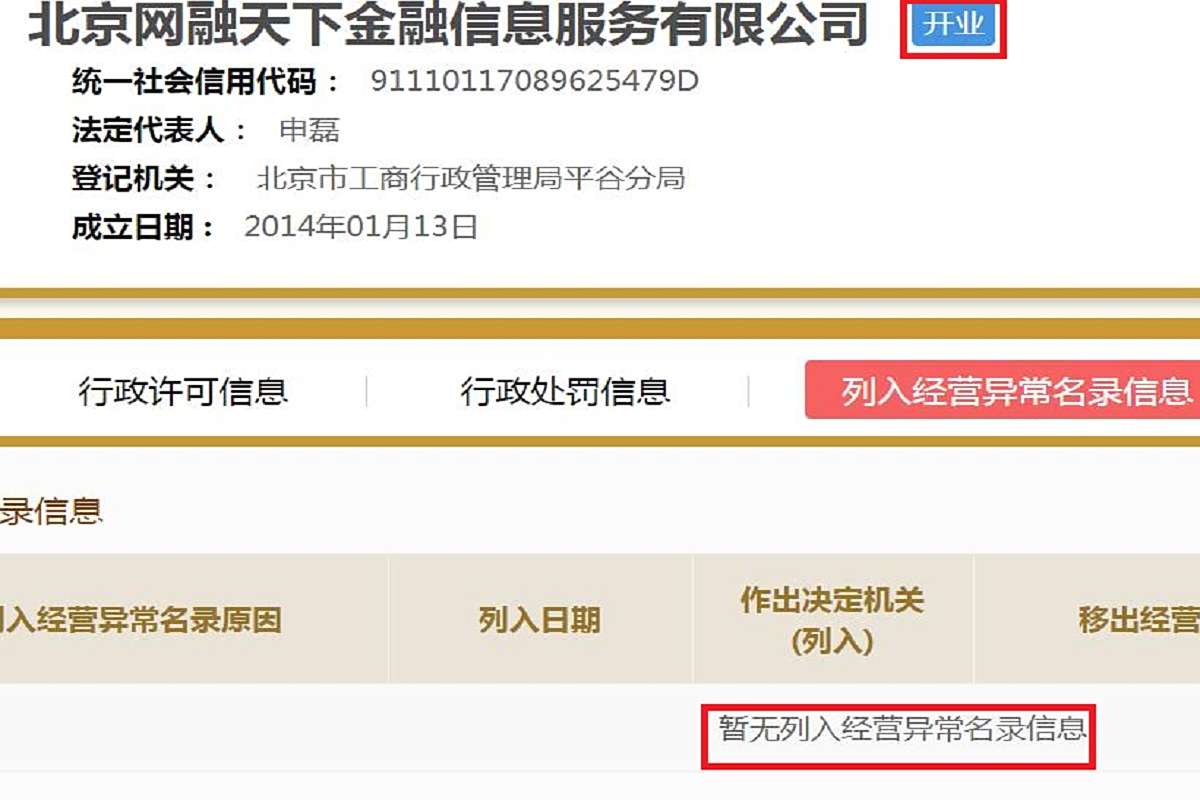
Task: Click the 录信息 section heading
Action: pyautogui.click(x=51, y=511)
